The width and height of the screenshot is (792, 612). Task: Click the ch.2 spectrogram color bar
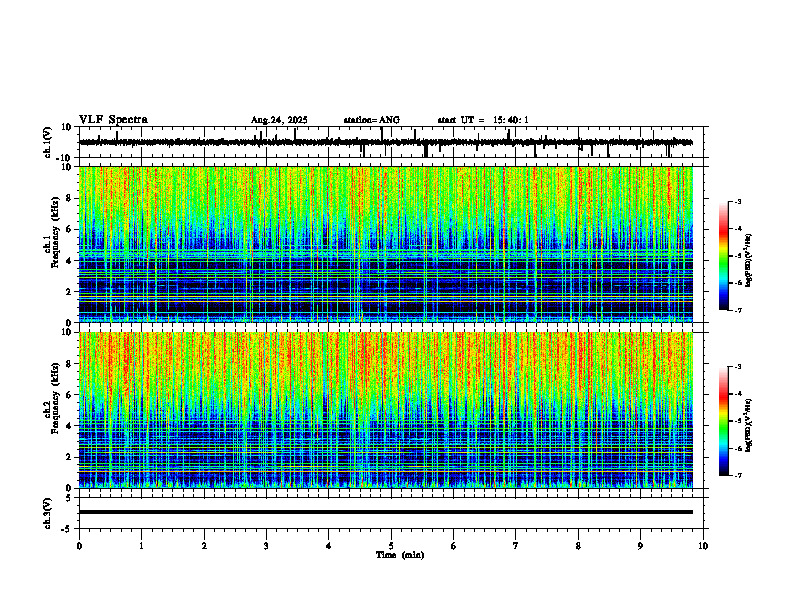pos(724,421)
